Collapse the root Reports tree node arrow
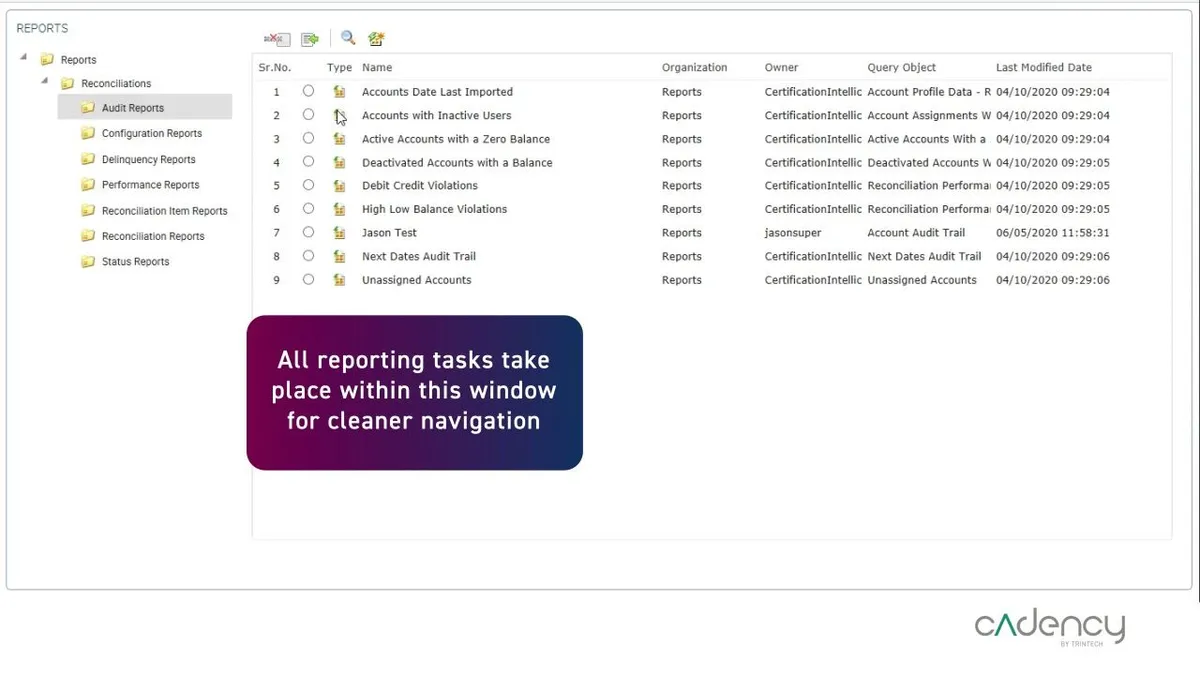This screenshot has height=675, width=1200. (24, 57)
